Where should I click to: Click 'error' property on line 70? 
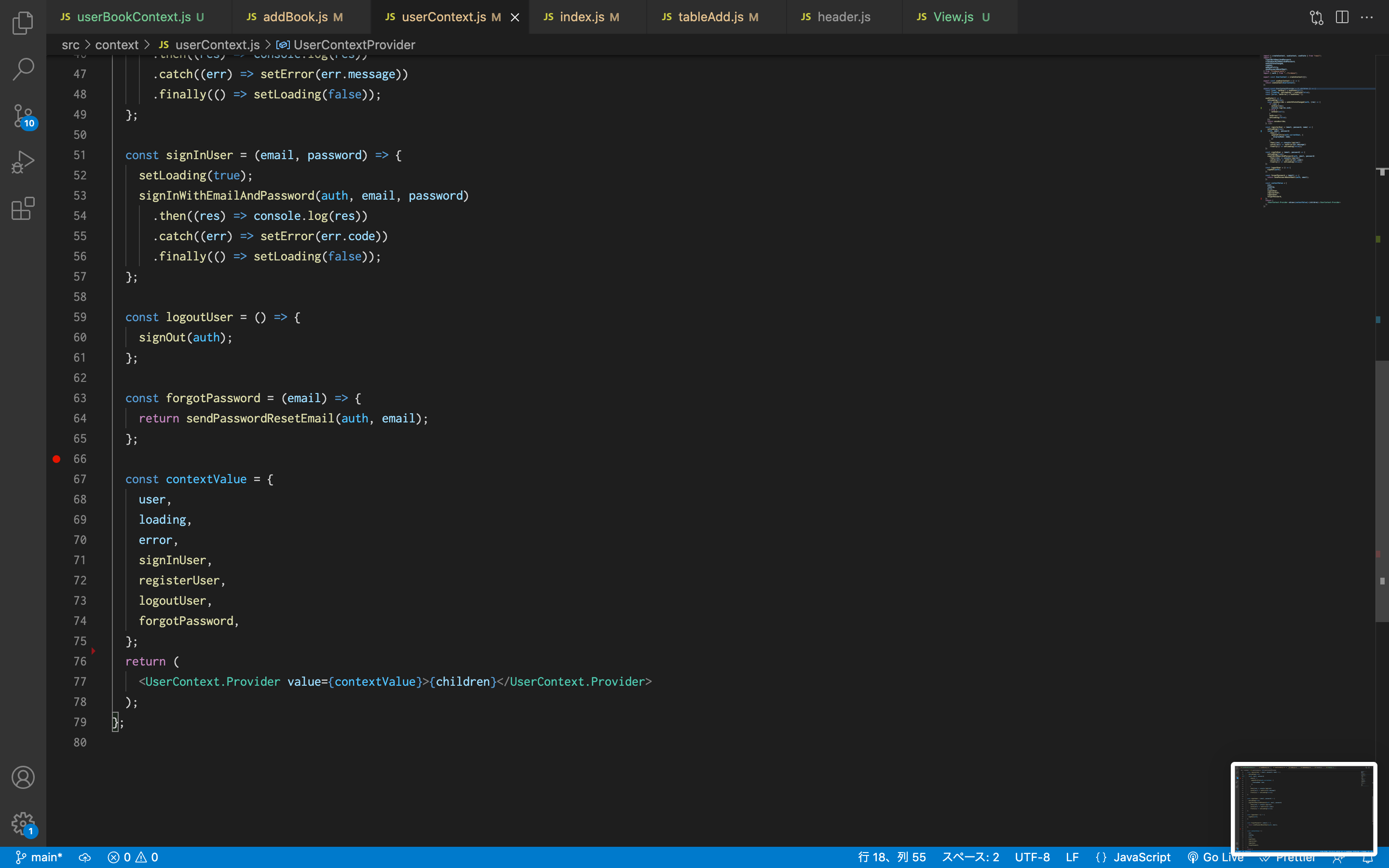pyautogui.click(x=156, y=540)
